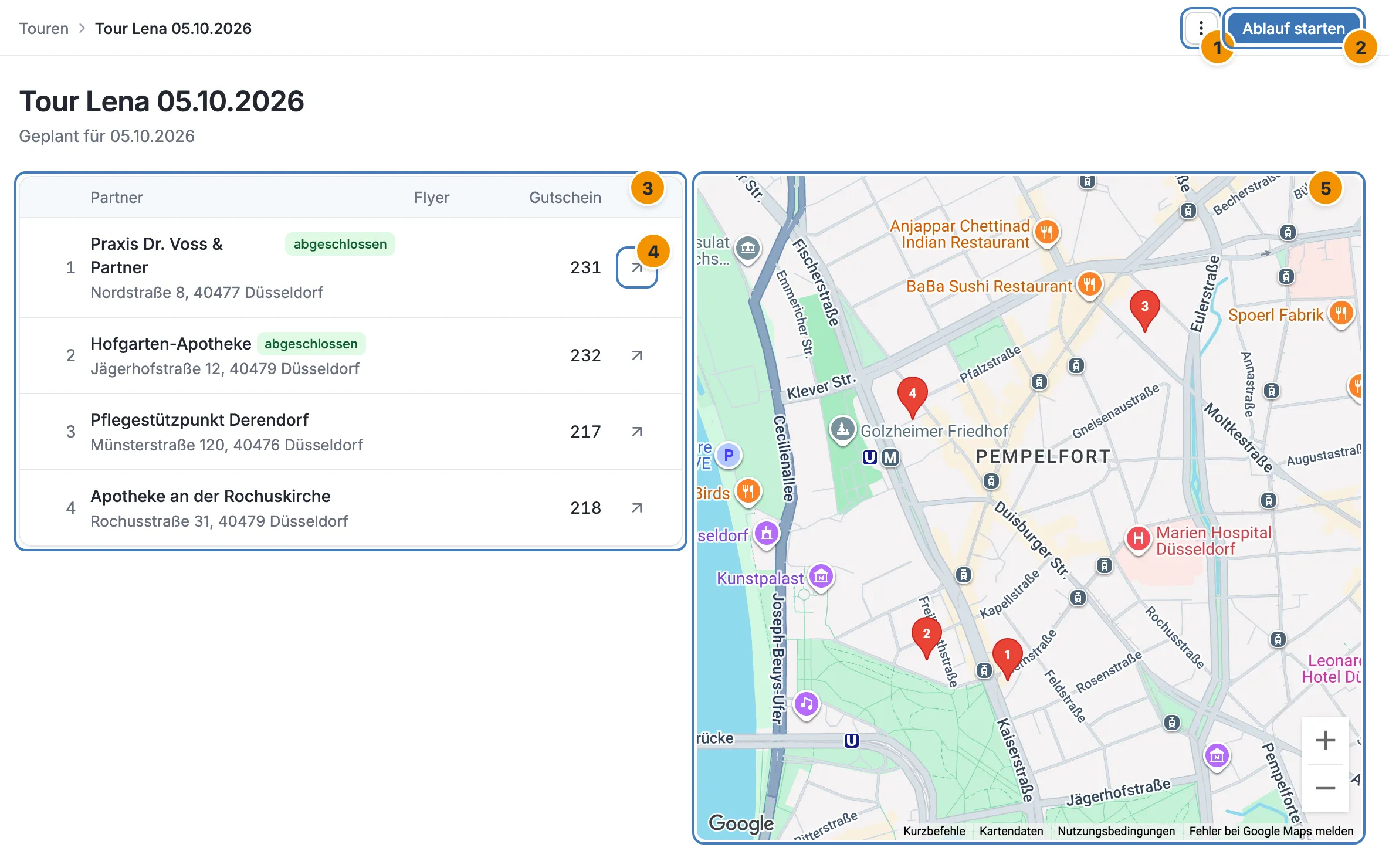
Task: Select Apotheke an der Rochuskirche name
Action: pos(211,496)
